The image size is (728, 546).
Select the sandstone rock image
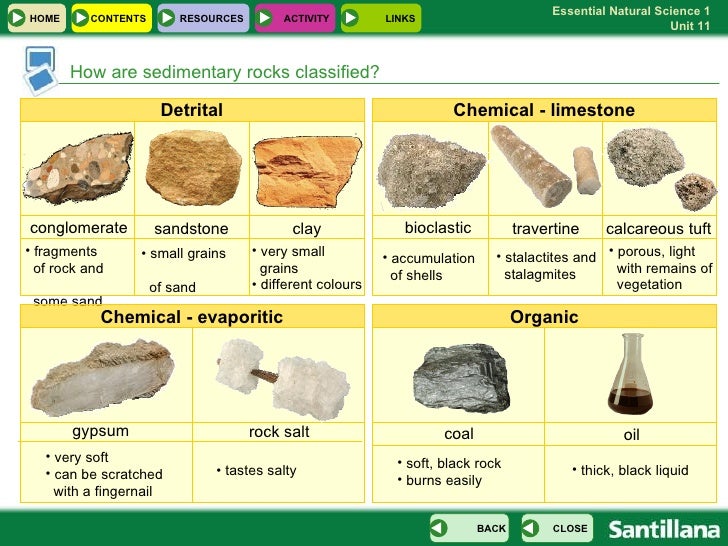(193, 168)
